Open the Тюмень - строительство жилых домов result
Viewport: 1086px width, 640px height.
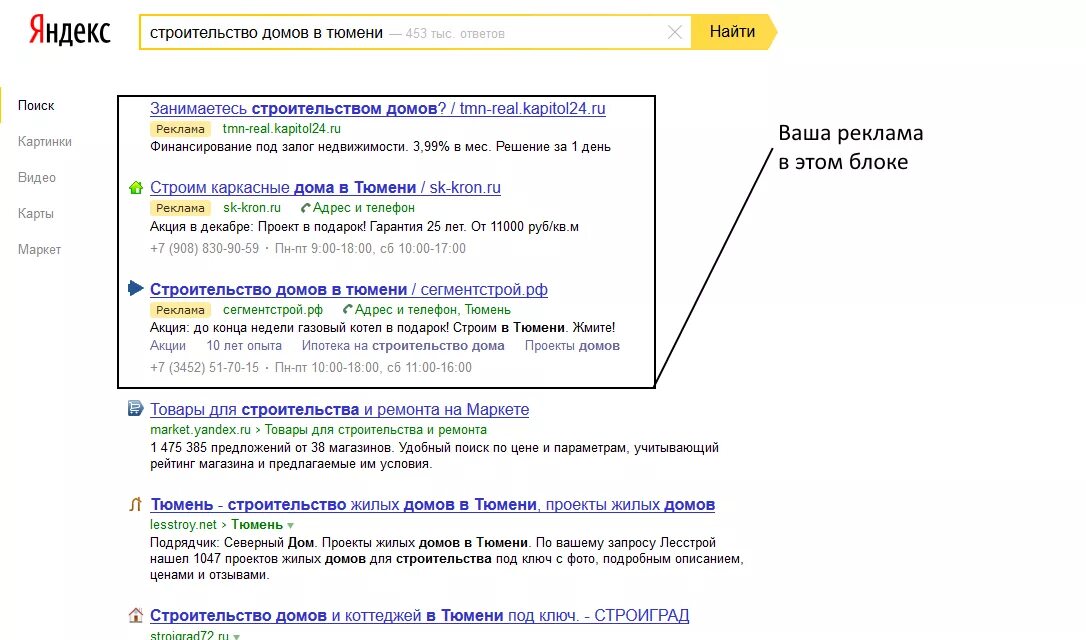433,505
